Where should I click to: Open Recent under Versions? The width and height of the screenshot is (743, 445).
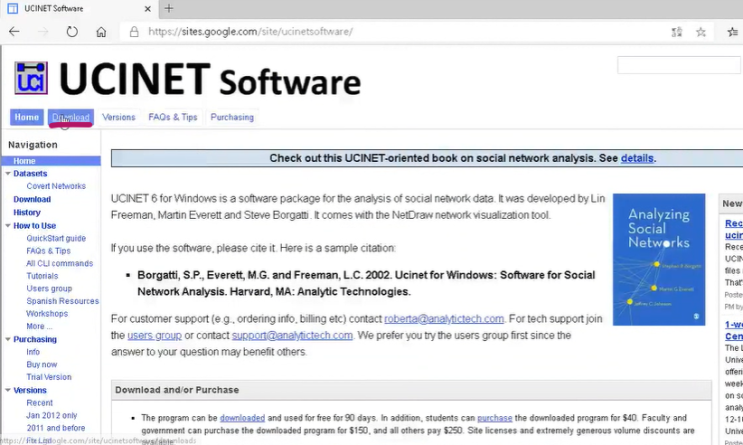click(40, 403)
